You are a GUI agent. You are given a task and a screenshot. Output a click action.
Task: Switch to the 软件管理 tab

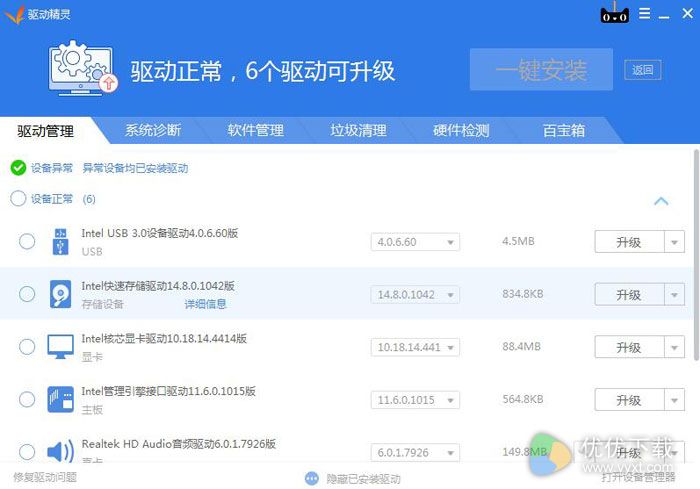coord(255,130)
